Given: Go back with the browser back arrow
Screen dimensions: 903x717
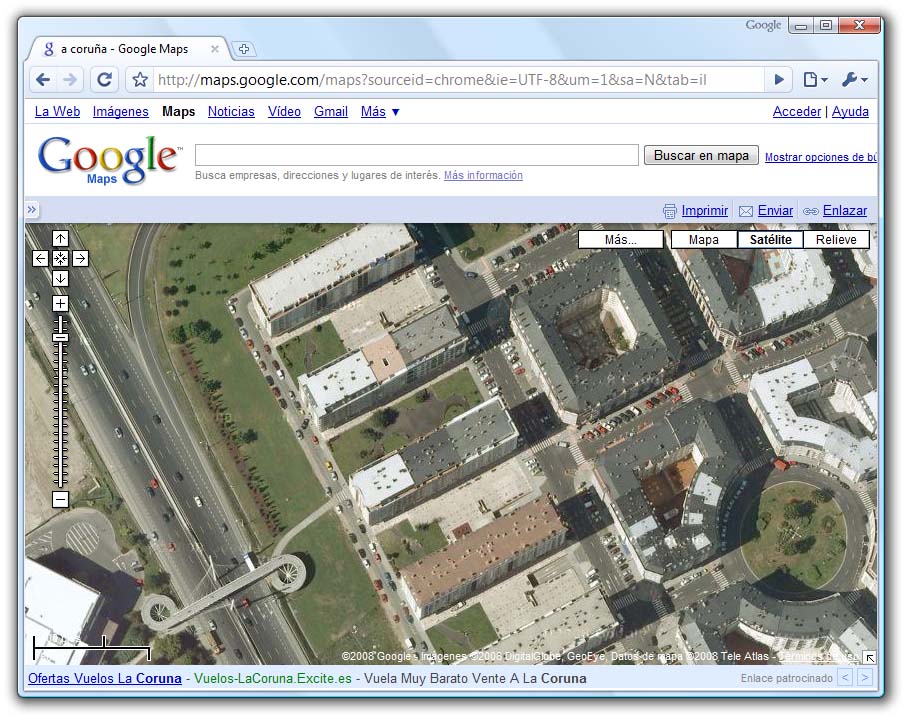Looking at the screenshot, I should [x=43, y=79].
